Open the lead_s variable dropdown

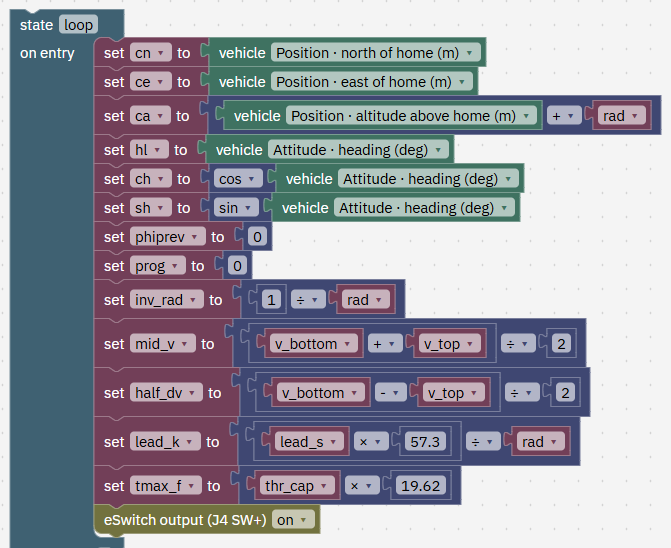(309, 442)
